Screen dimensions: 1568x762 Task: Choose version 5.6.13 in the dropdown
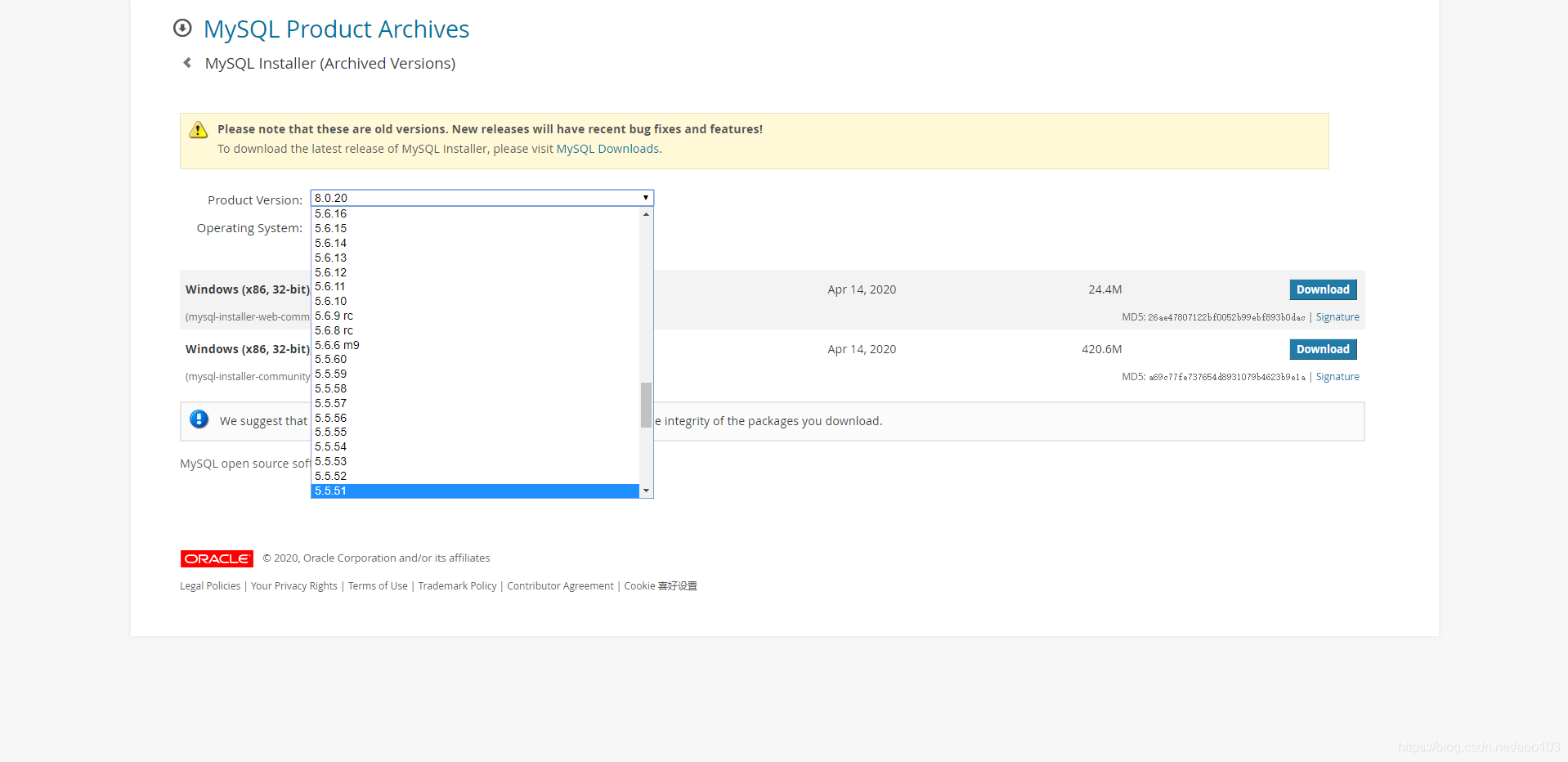(x=475, y=258)
